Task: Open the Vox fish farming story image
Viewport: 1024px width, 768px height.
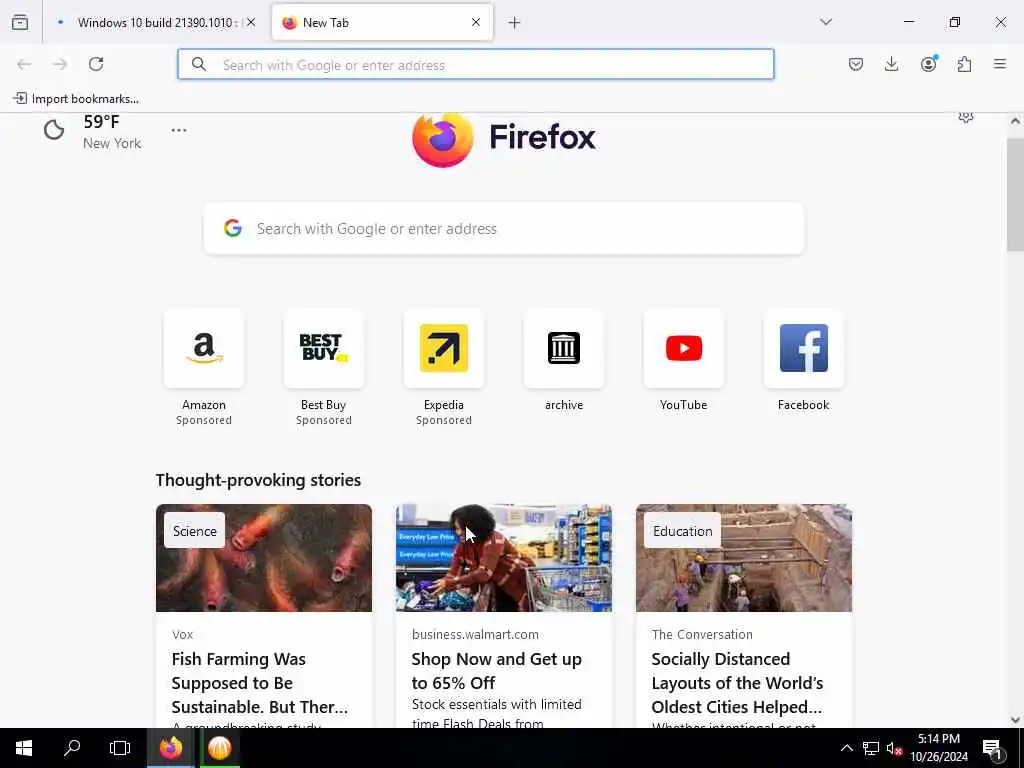Action: (264, 558)
